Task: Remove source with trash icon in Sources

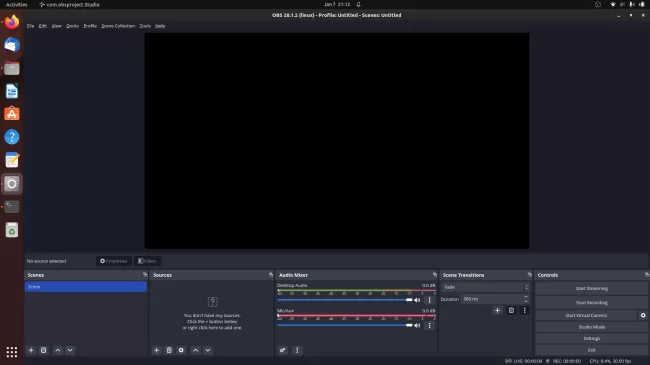Action: point(169,350)
